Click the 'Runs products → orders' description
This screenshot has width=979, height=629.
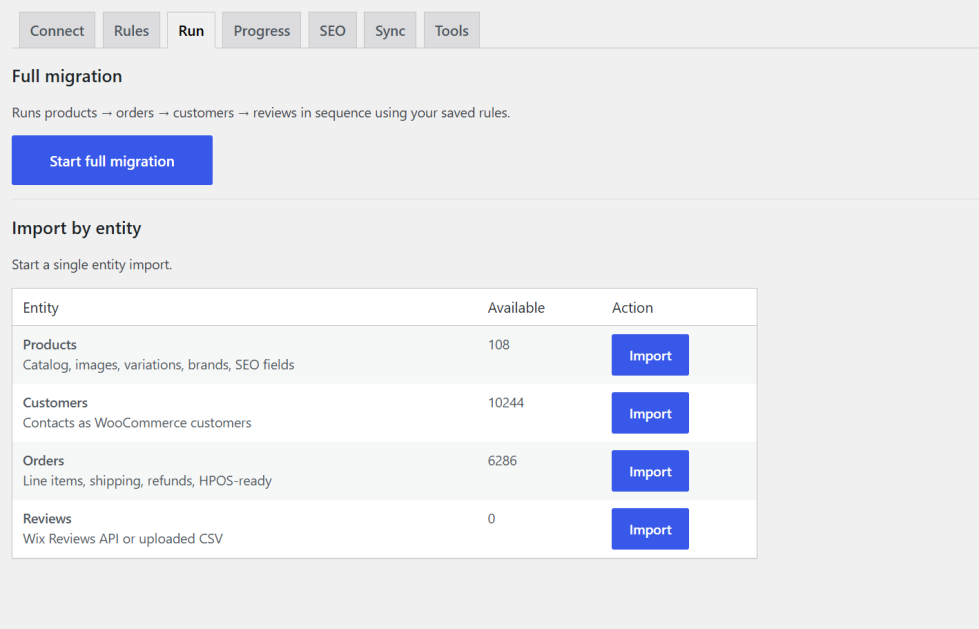pos(261,113)
